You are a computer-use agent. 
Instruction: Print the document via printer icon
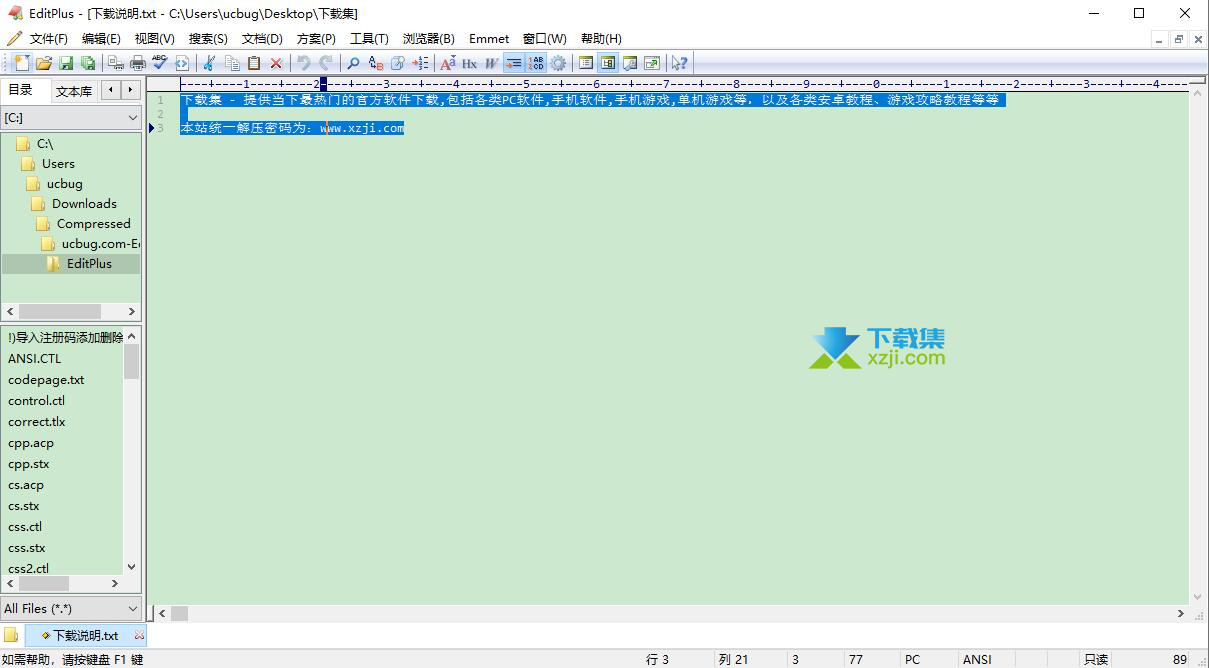(x=138, y=63)
